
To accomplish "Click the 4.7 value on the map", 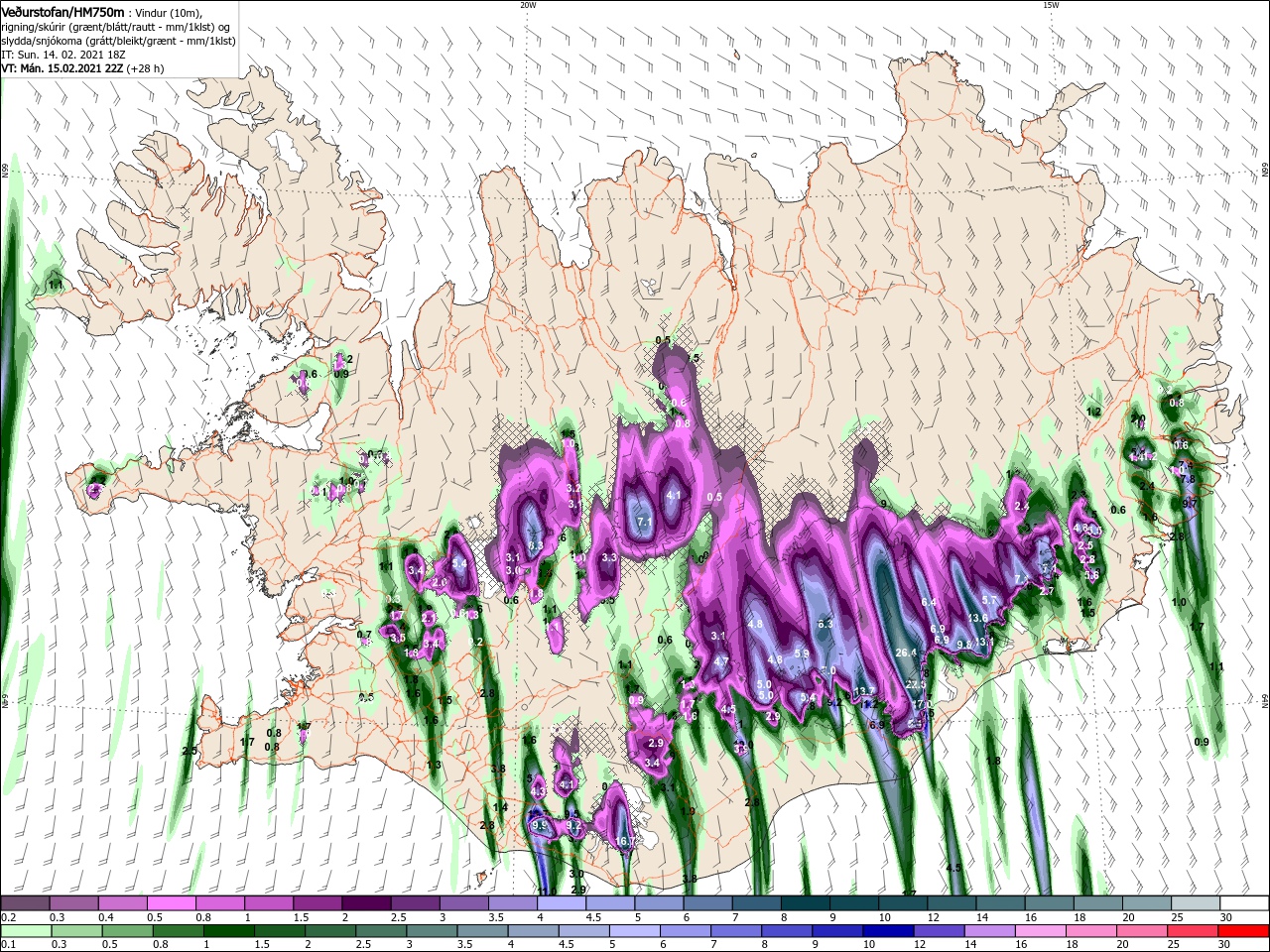I will click(721, 661).
